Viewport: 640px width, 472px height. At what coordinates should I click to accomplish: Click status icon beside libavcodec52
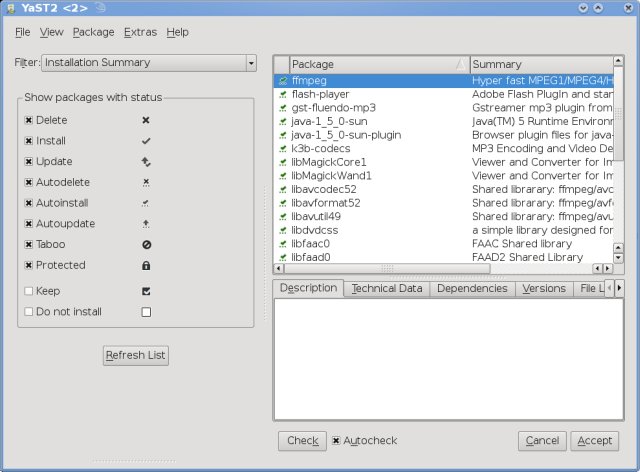(282, 190)
